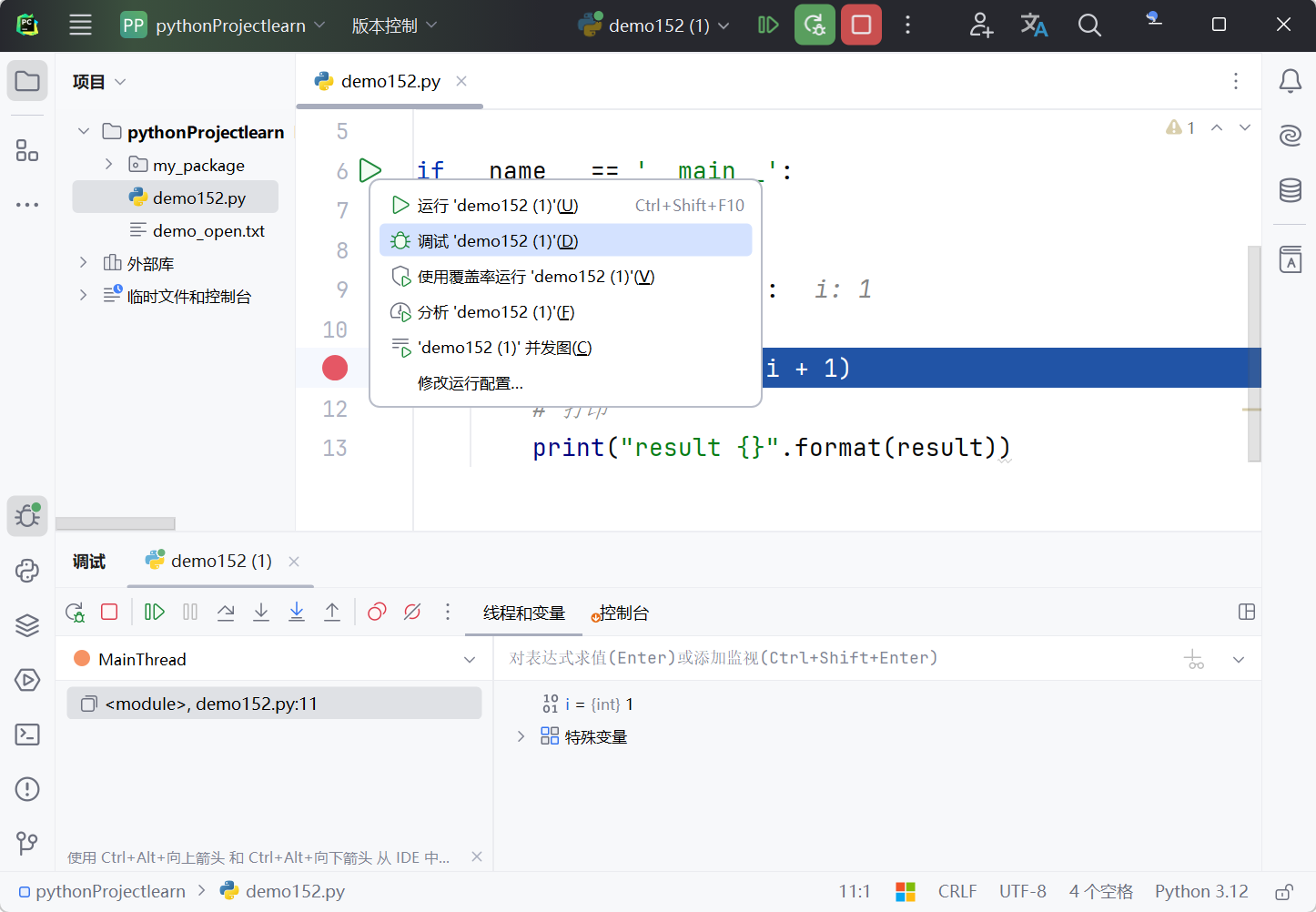The image size is (1316, 912).
Task: Click the project panel horizontal scrollbar
Action: pos(116,523)
